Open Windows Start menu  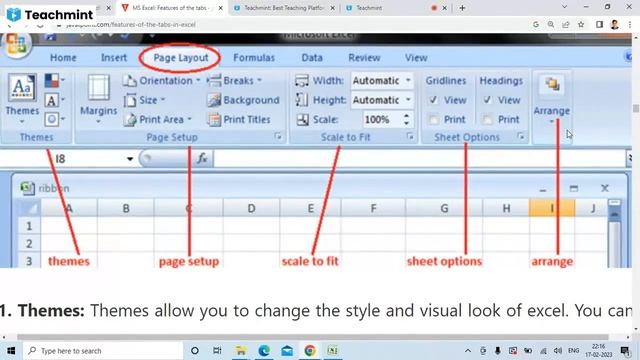[x=11, y=351]
